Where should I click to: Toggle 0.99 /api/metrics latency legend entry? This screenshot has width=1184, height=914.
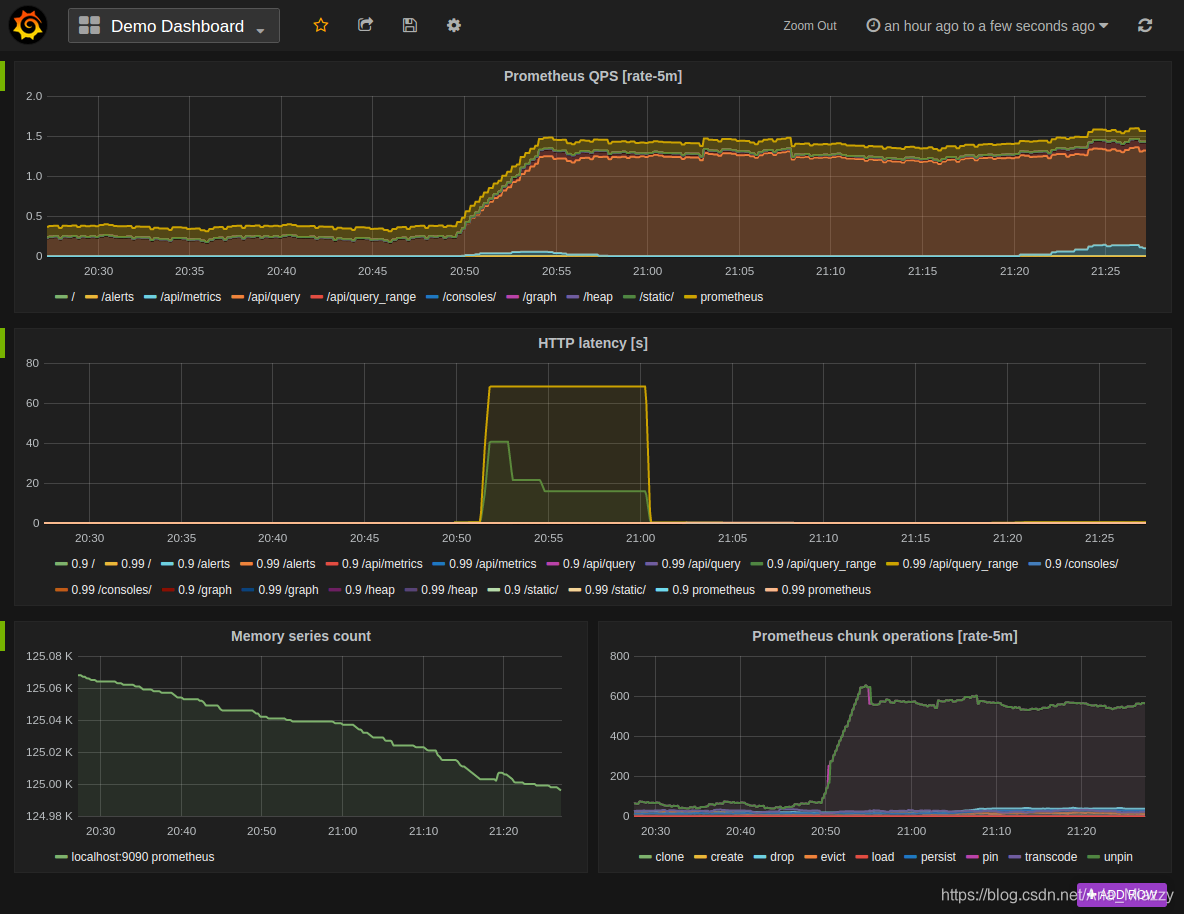click(x=485, y=564)
